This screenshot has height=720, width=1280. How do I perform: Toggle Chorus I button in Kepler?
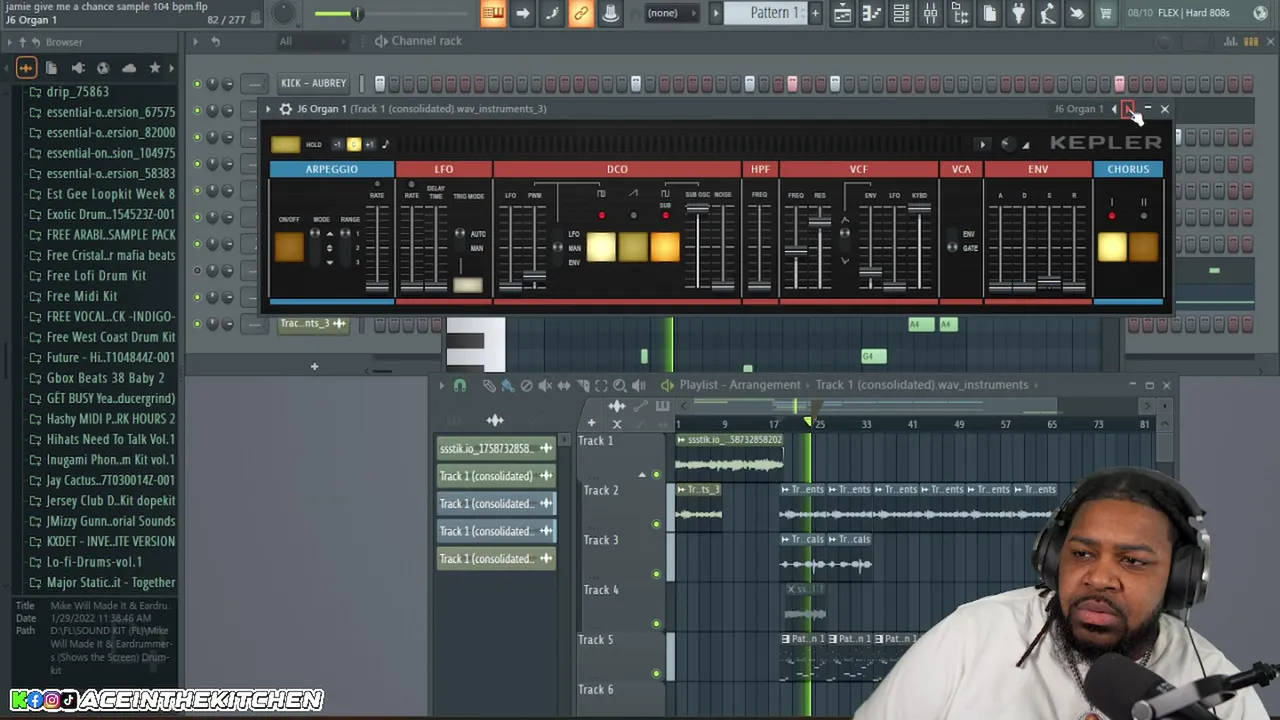coord(1112,246)
